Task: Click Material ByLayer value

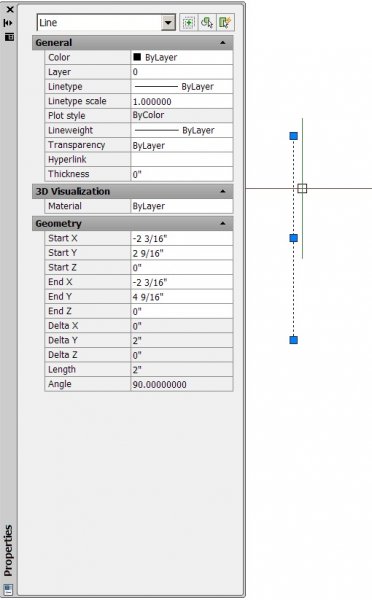Action: (x=182, y=206)
